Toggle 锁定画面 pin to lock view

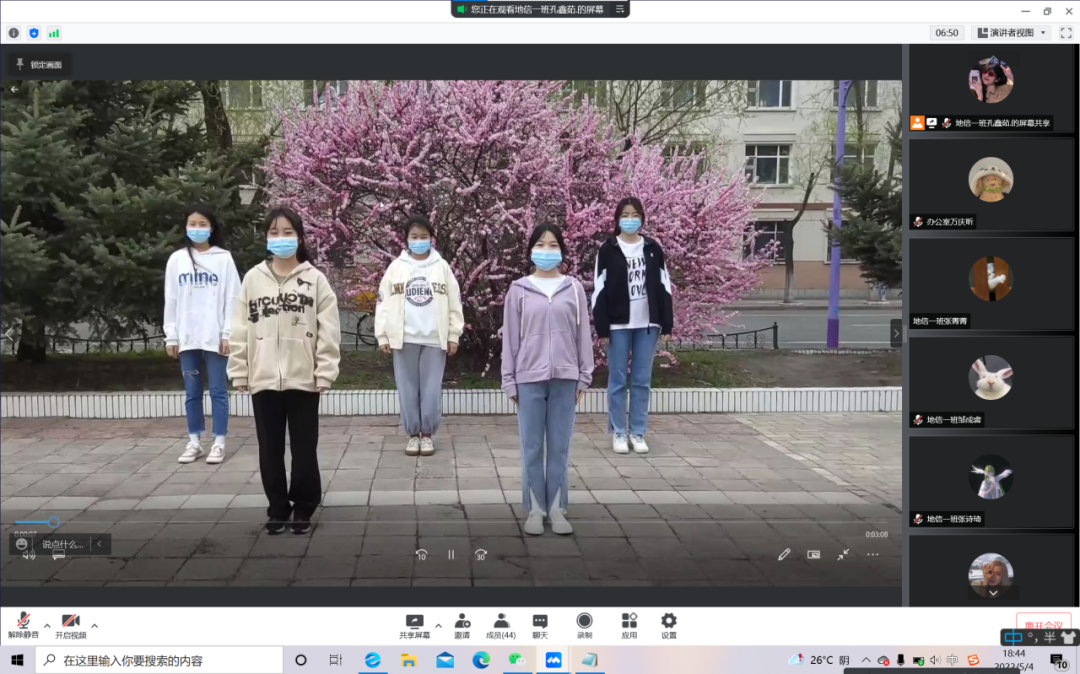pyautogui.click(x=39, y=65)
